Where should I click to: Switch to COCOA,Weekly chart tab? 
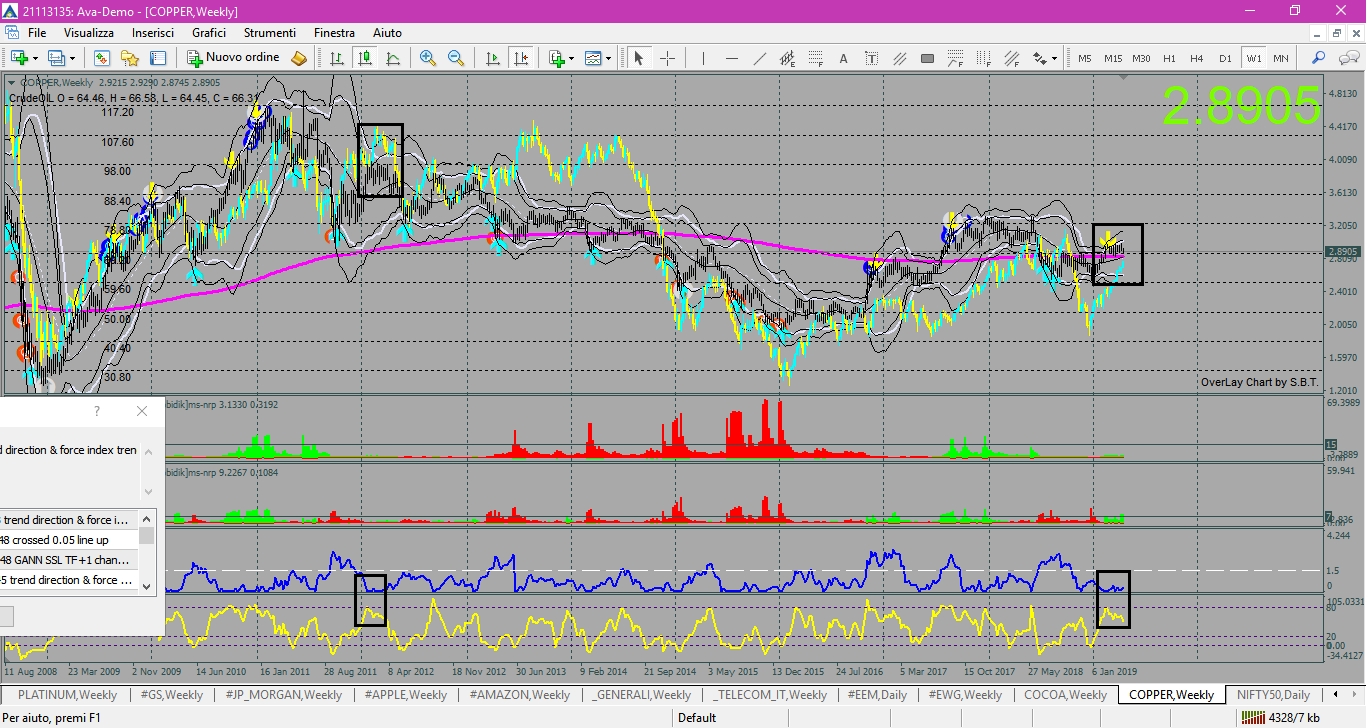pyautogui.click(x=1065, y=695)
